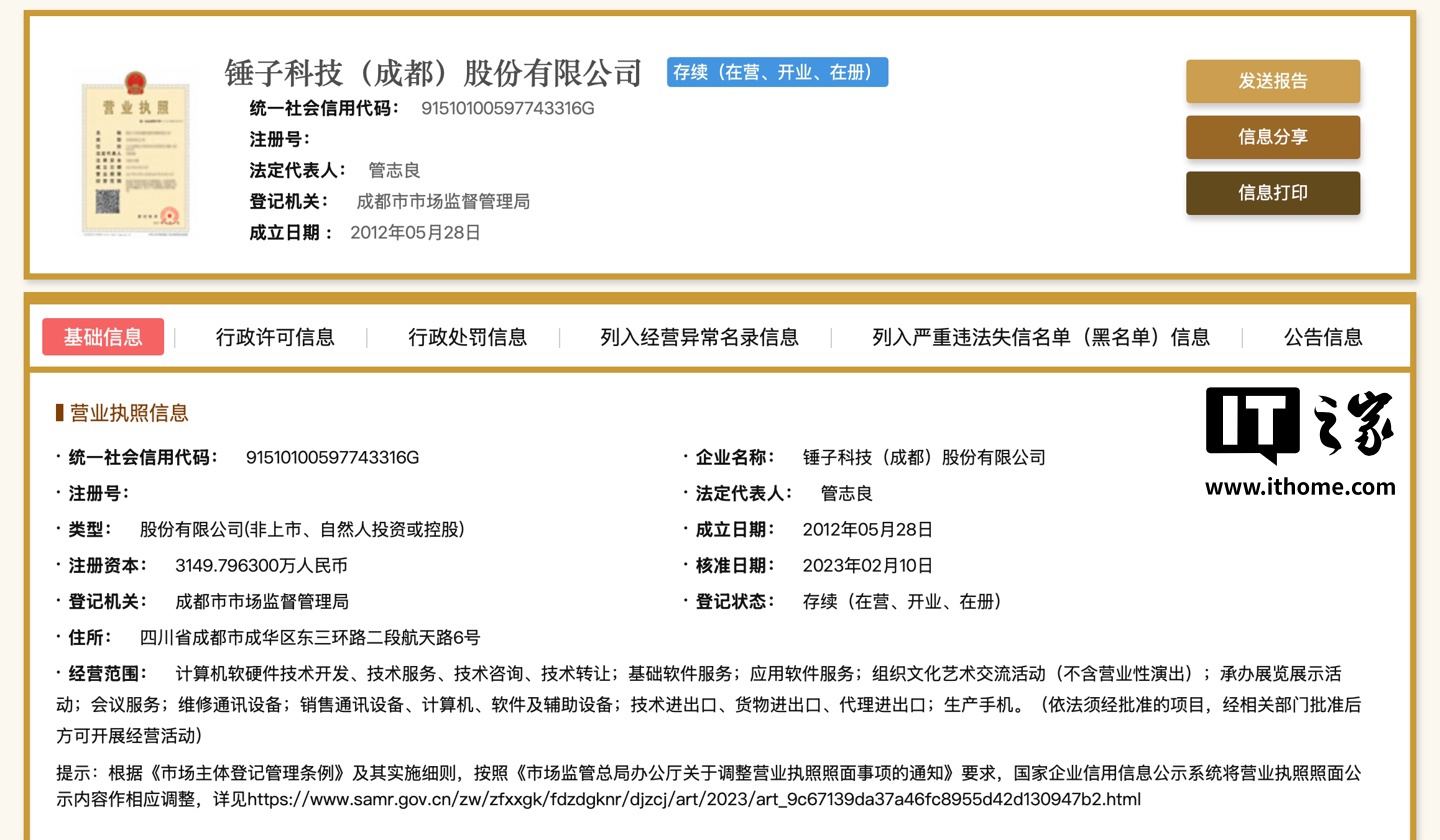Switch to the 行政许可信息 tab
This screenshot has height=840, width=1440.
tap(275, 337)
